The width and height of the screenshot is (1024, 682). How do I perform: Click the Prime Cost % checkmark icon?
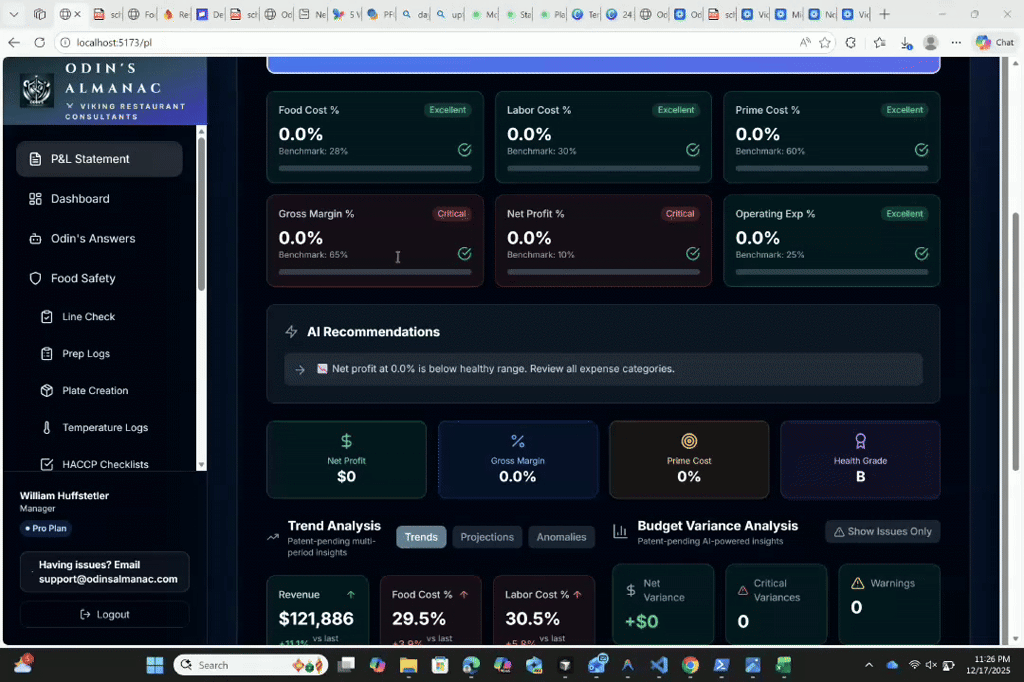click(921, 150)
